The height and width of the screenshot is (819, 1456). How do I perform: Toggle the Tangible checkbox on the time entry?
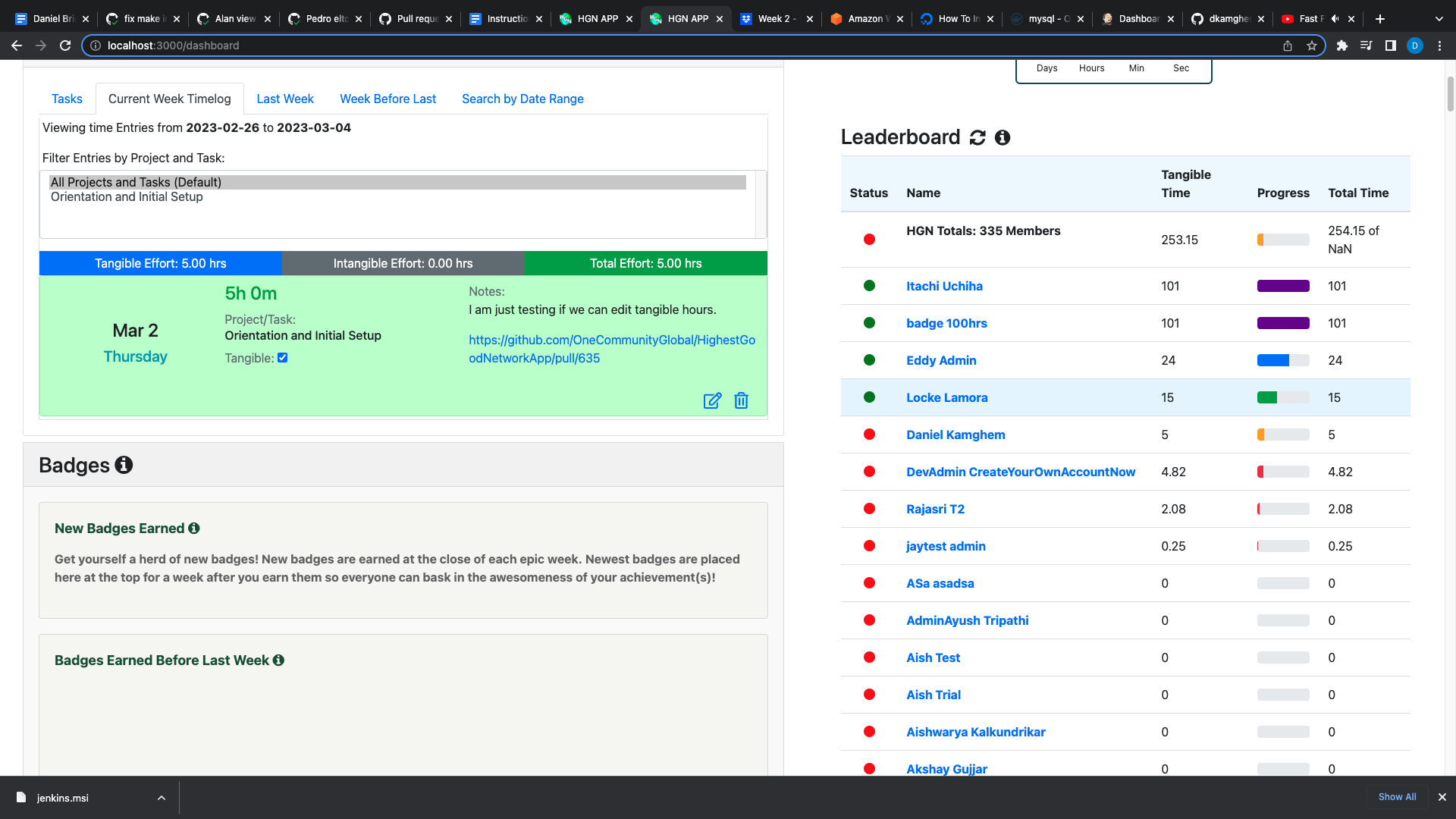283,358
